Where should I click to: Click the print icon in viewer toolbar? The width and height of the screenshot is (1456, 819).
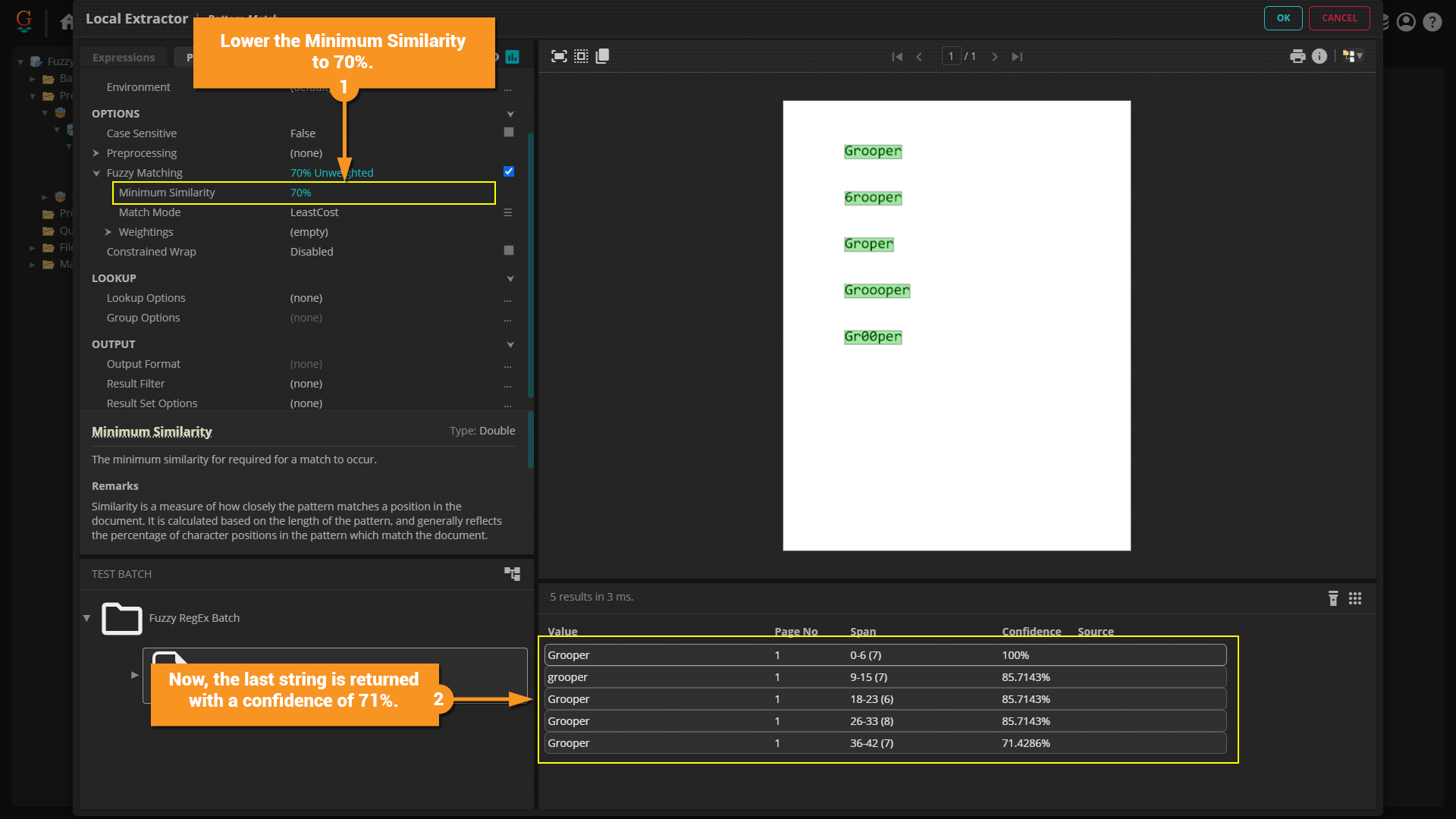click(x=1298, y=56)
